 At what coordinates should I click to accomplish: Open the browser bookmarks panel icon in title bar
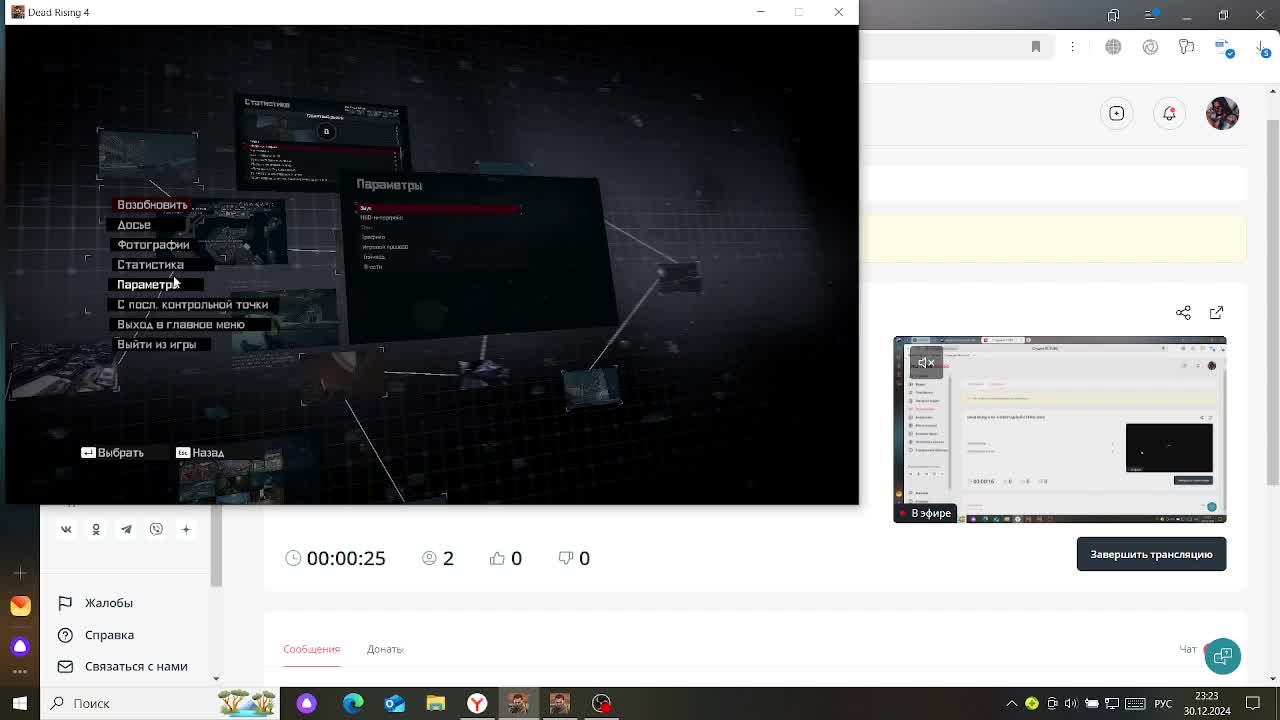[x=1113, y=15]
